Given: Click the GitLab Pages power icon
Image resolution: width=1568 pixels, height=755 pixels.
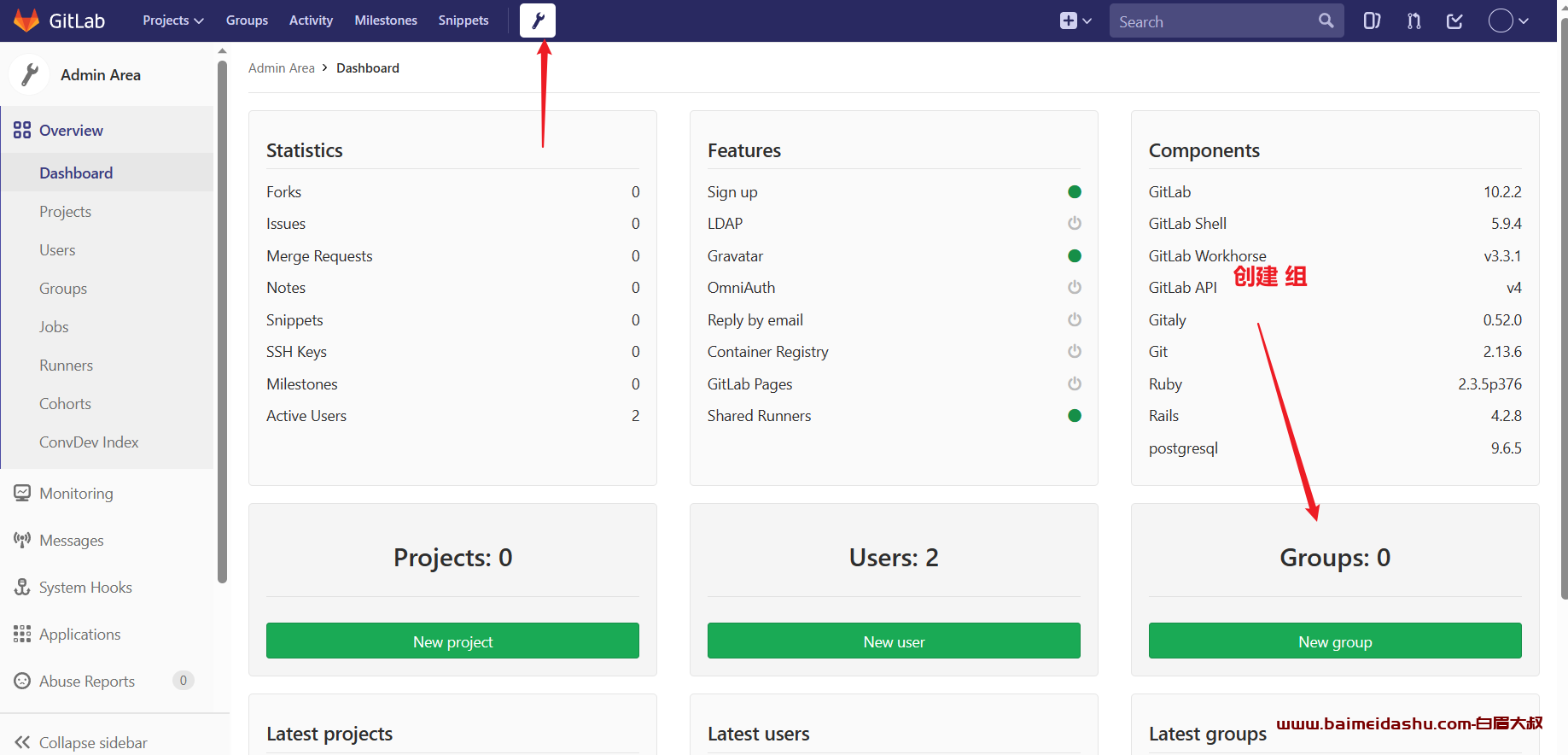Looking at the screenshot, I should tap(1075, 383).
